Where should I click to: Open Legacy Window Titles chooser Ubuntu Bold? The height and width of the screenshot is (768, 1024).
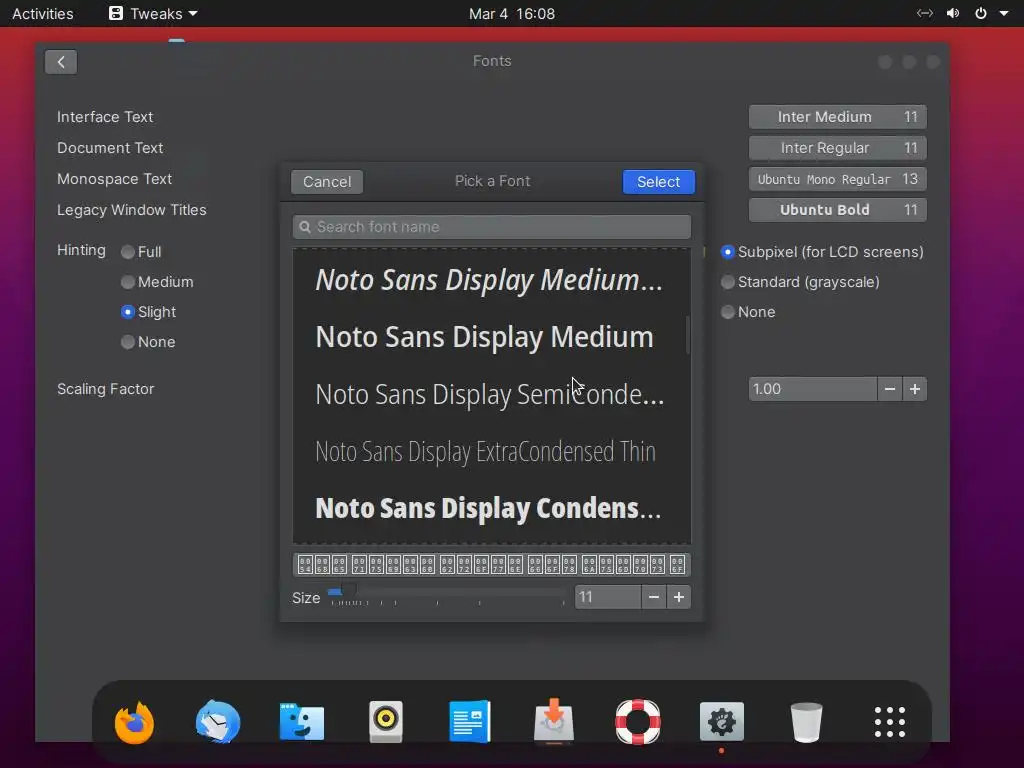(x=837, y=210)
